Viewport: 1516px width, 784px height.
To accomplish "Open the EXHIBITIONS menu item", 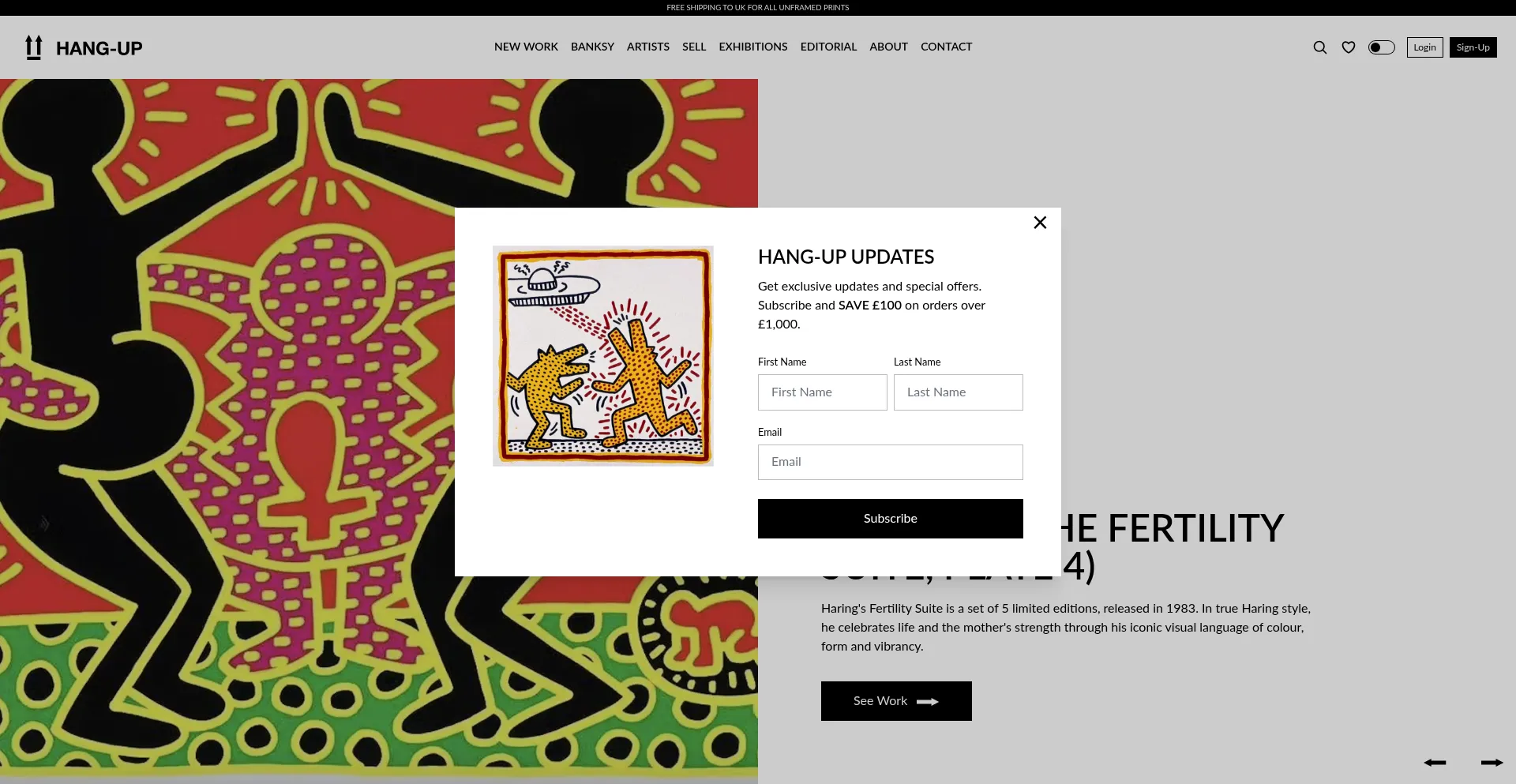I will [x=753, y=47].
